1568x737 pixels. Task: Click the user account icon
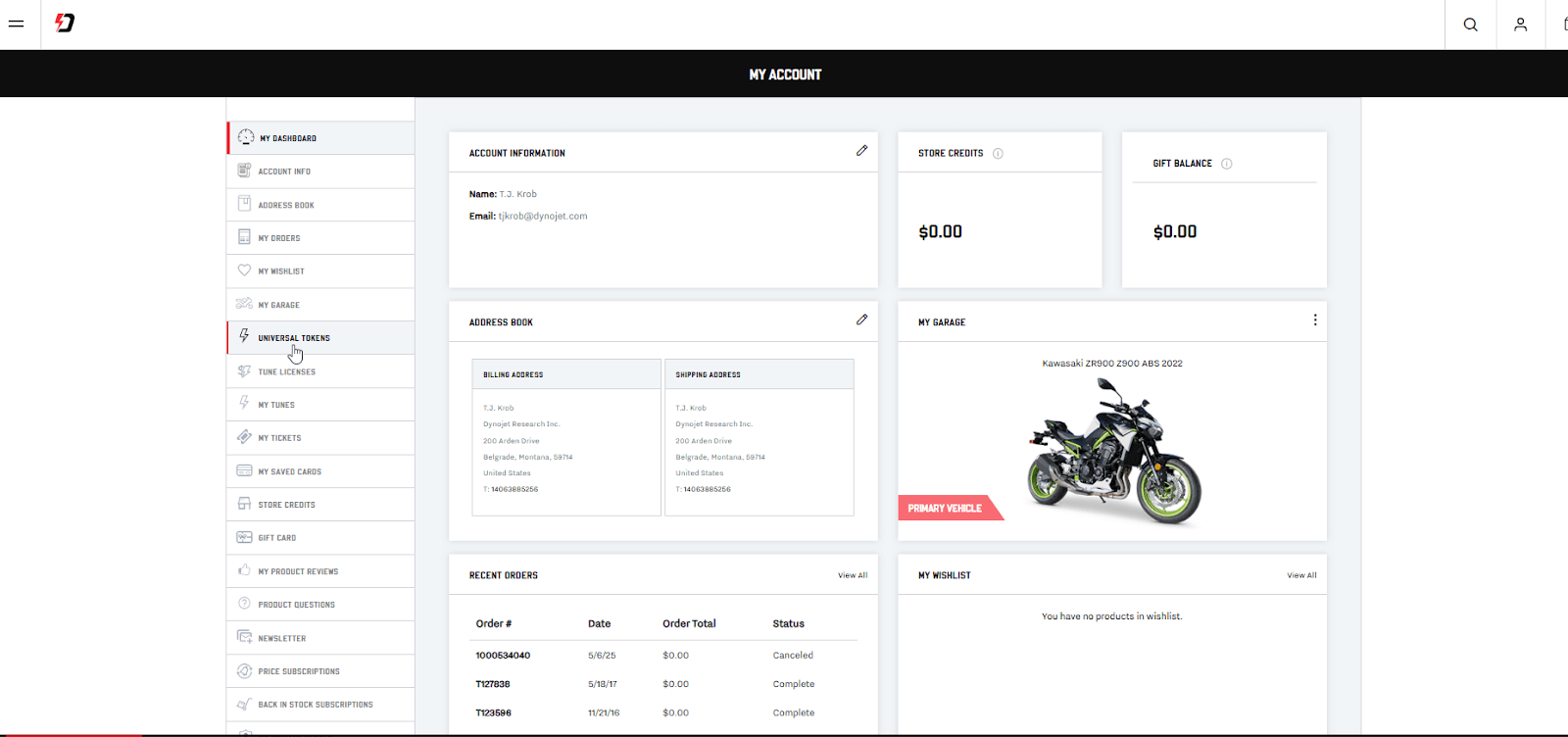[1520, 25]
